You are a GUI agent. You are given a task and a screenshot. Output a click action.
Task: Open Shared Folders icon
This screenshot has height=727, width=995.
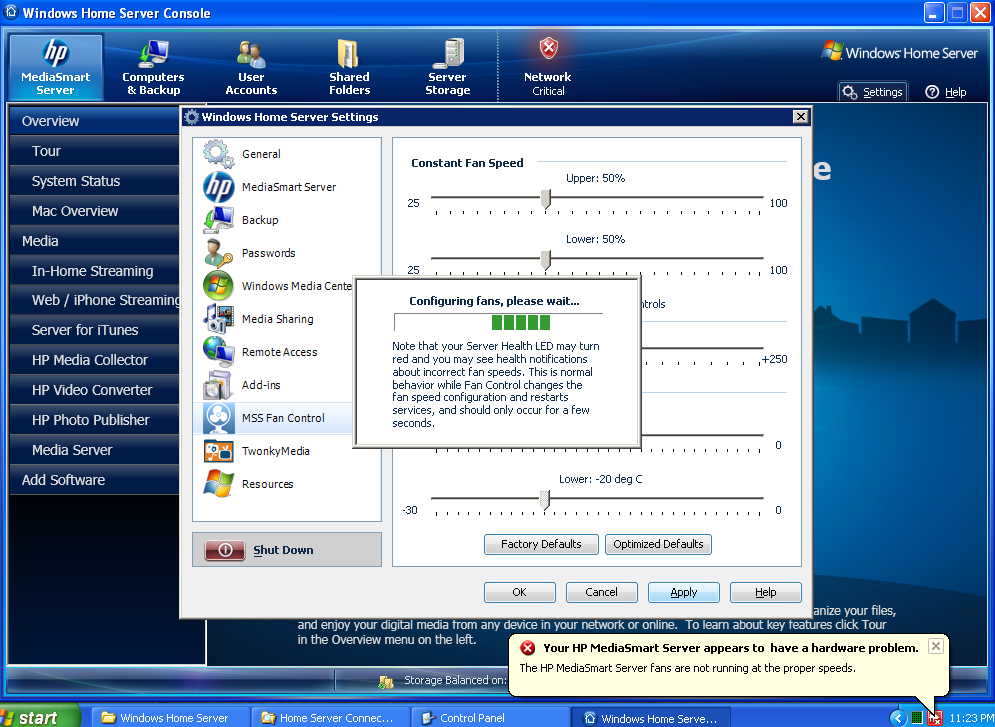(x=348, y=53)
